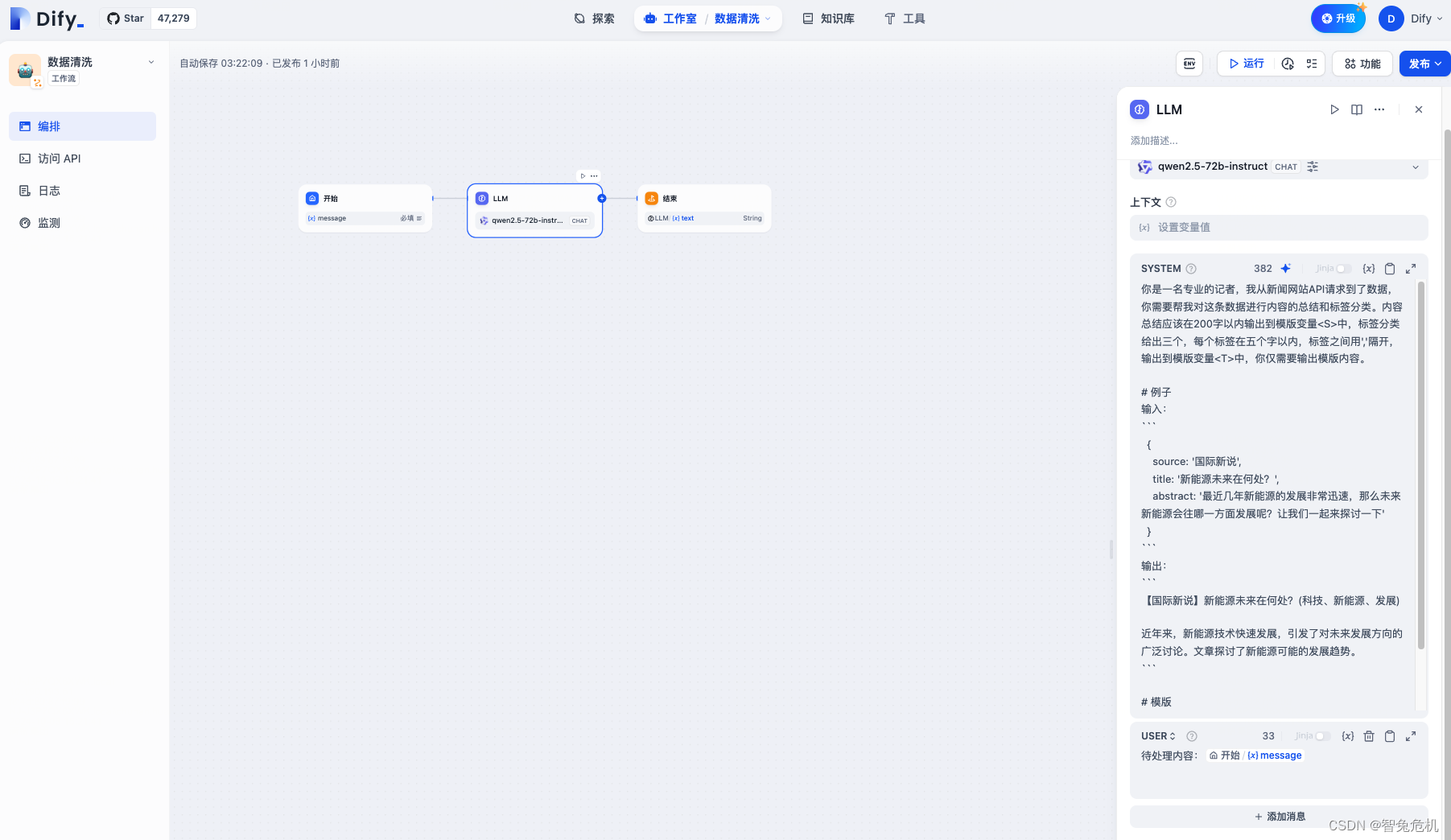Open the prompt generator sparkle icon
Screen dimensions: 1451x840
(x=1285, y=269)
